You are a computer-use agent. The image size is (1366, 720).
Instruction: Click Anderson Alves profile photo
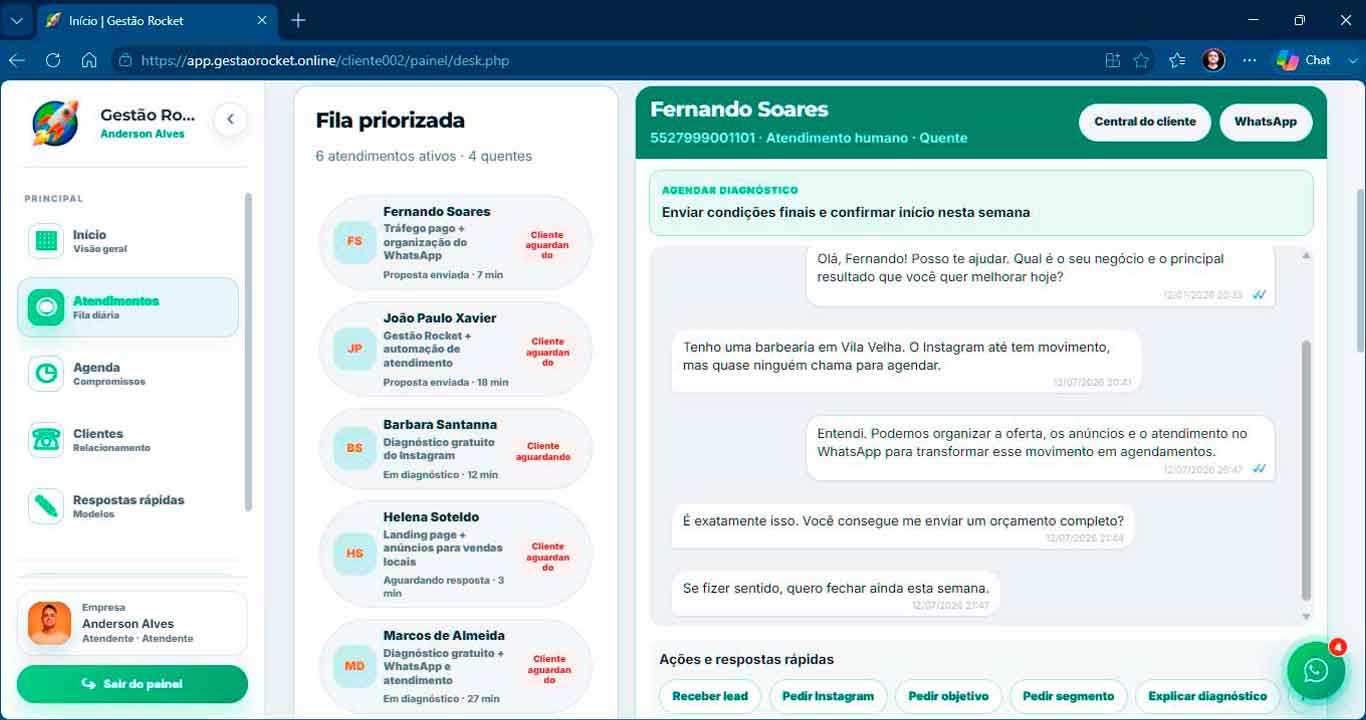49,623
